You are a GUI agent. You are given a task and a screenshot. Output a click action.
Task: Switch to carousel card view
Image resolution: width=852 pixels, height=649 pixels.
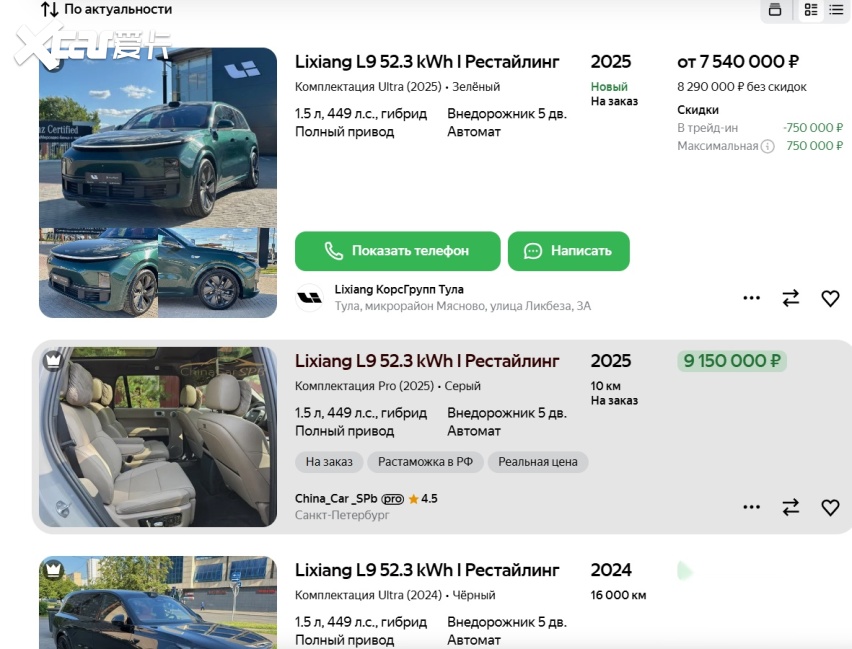tap(775, 10)
